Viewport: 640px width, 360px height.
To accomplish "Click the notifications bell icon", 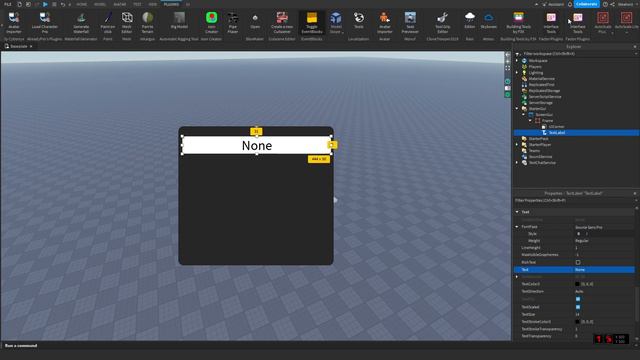I will click(570, 4).
